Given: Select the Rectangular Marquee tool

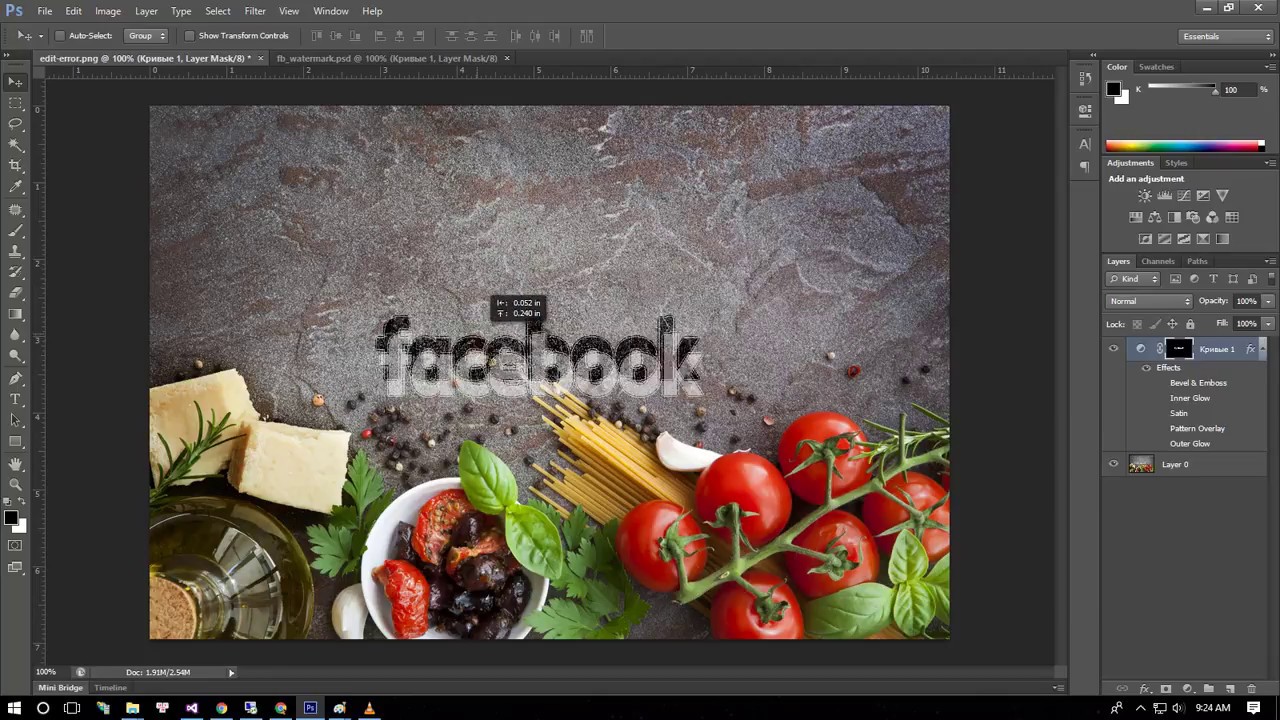Looking at the screenshot, I should point(16,103).
